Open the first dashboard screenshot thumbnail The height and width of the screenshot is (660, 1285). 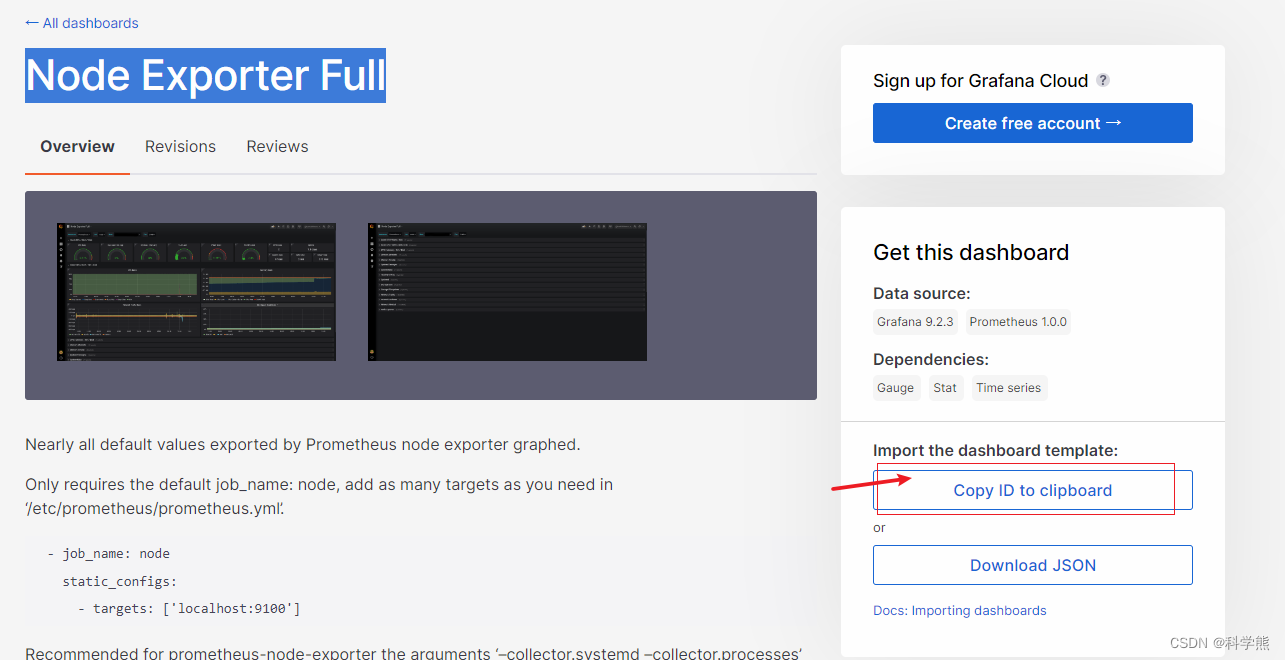pos(196,292)
